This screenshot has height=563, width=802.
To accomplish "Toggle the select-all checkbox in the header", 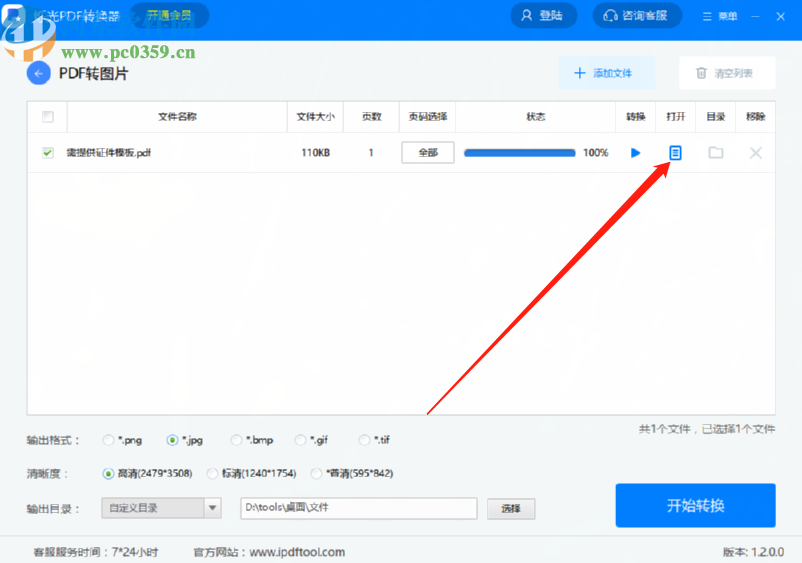I will click(x=48, y=117).
